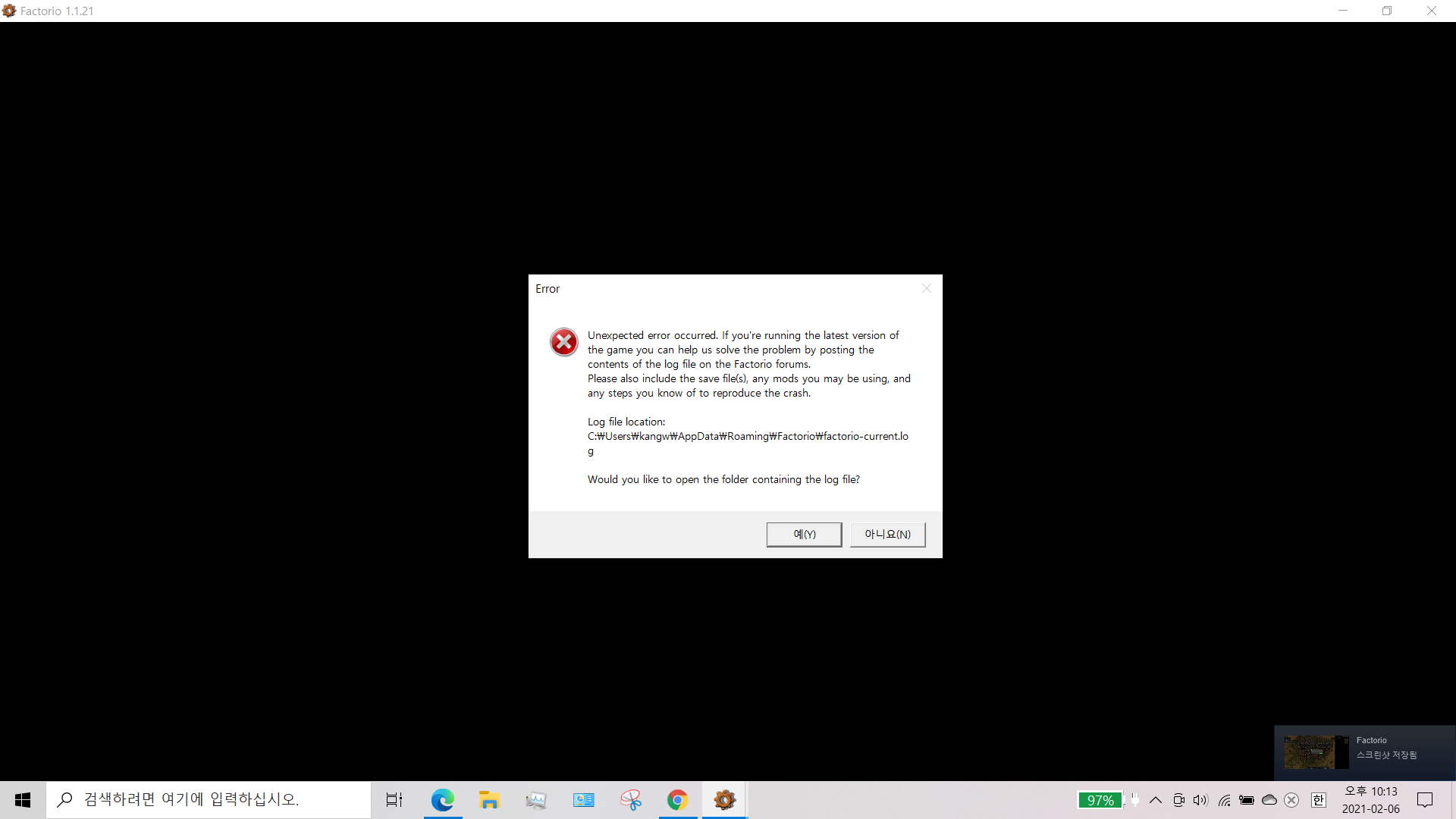Launch Microsoft Edge from taskbar
Viewport: 1456px width, 819px height.
tap(442, 800)
